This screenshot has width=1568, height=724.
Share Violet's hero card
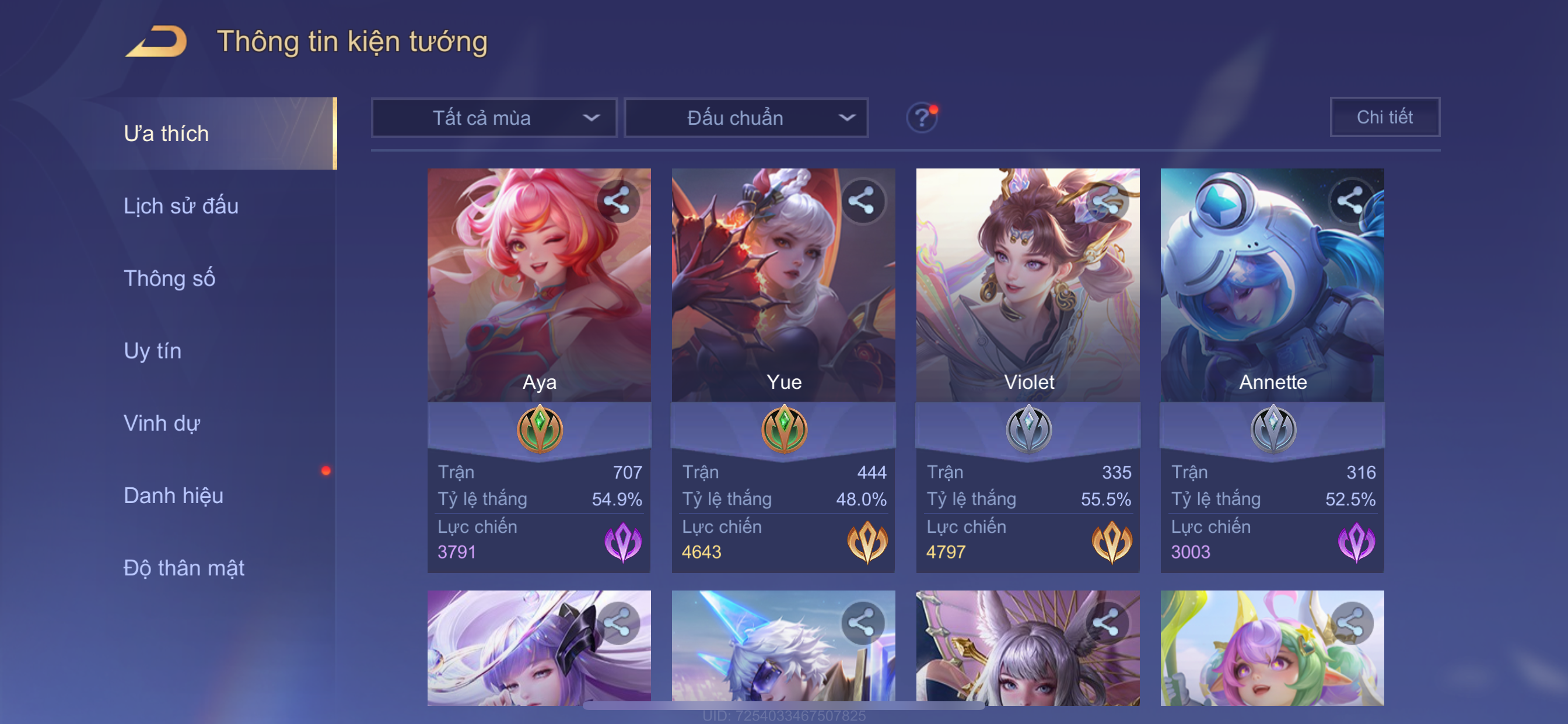[x=1107, y=201]
